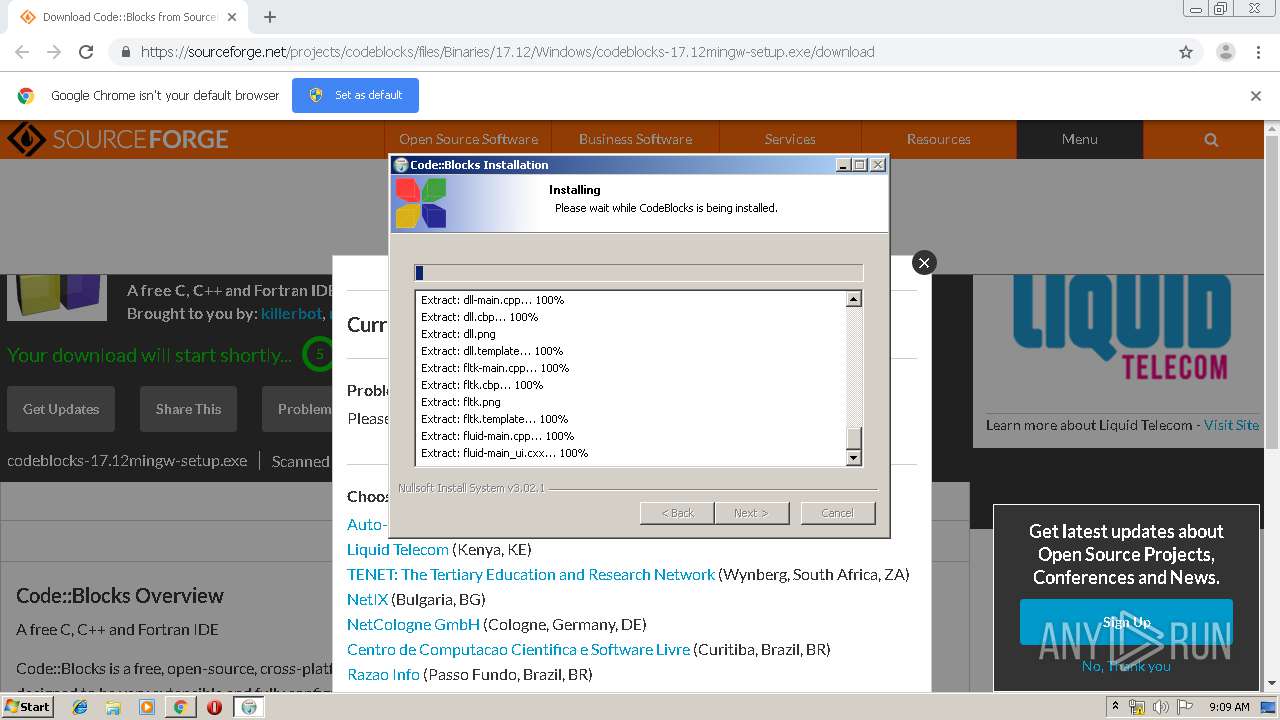Open the SourceForge Menu item
The height and width of the screenshot is (720, 1280).
(x=1080, y=139)
